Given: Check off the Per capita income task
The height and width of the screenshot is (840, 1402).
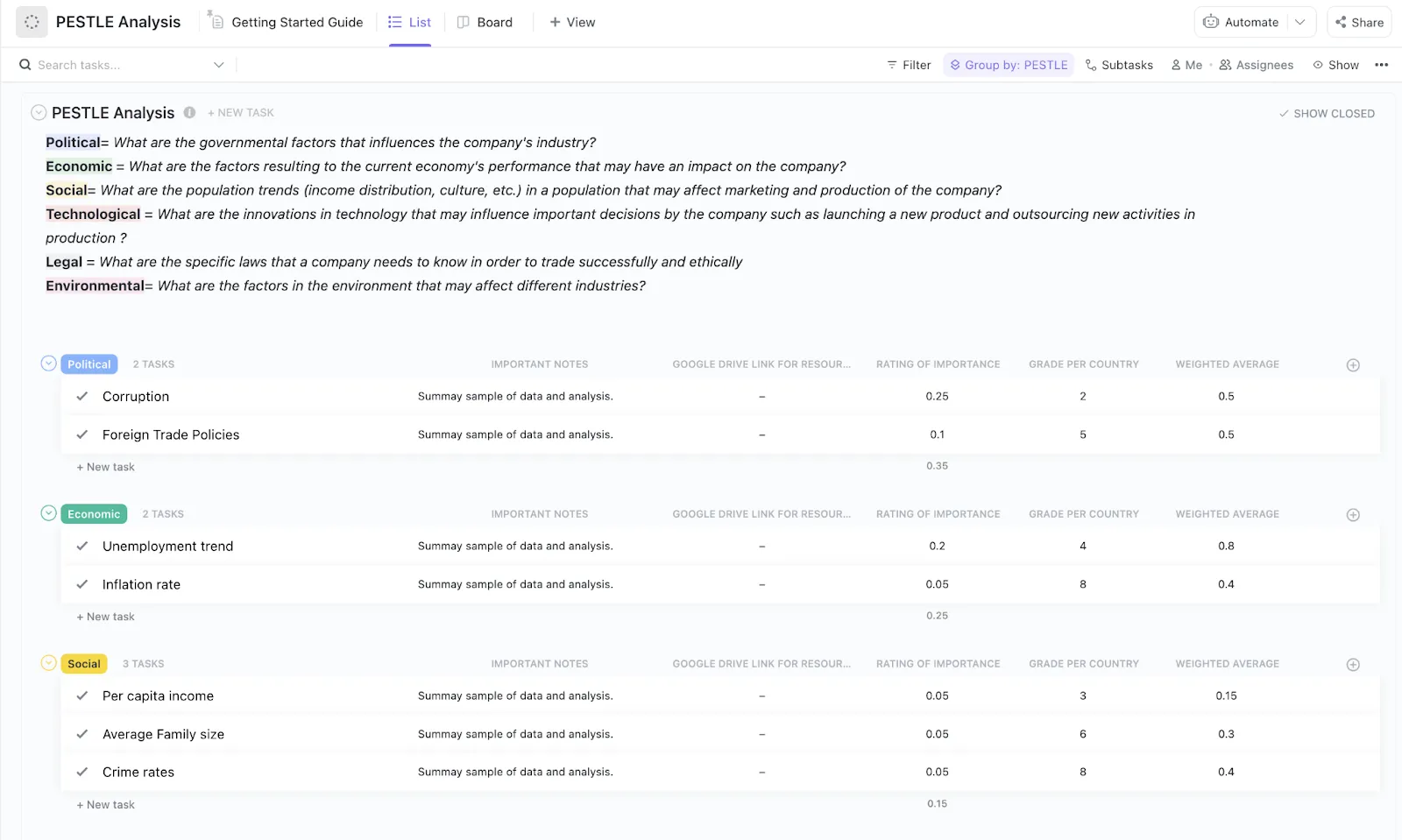Looking at the screenshot, I should [x=82, y=695].
